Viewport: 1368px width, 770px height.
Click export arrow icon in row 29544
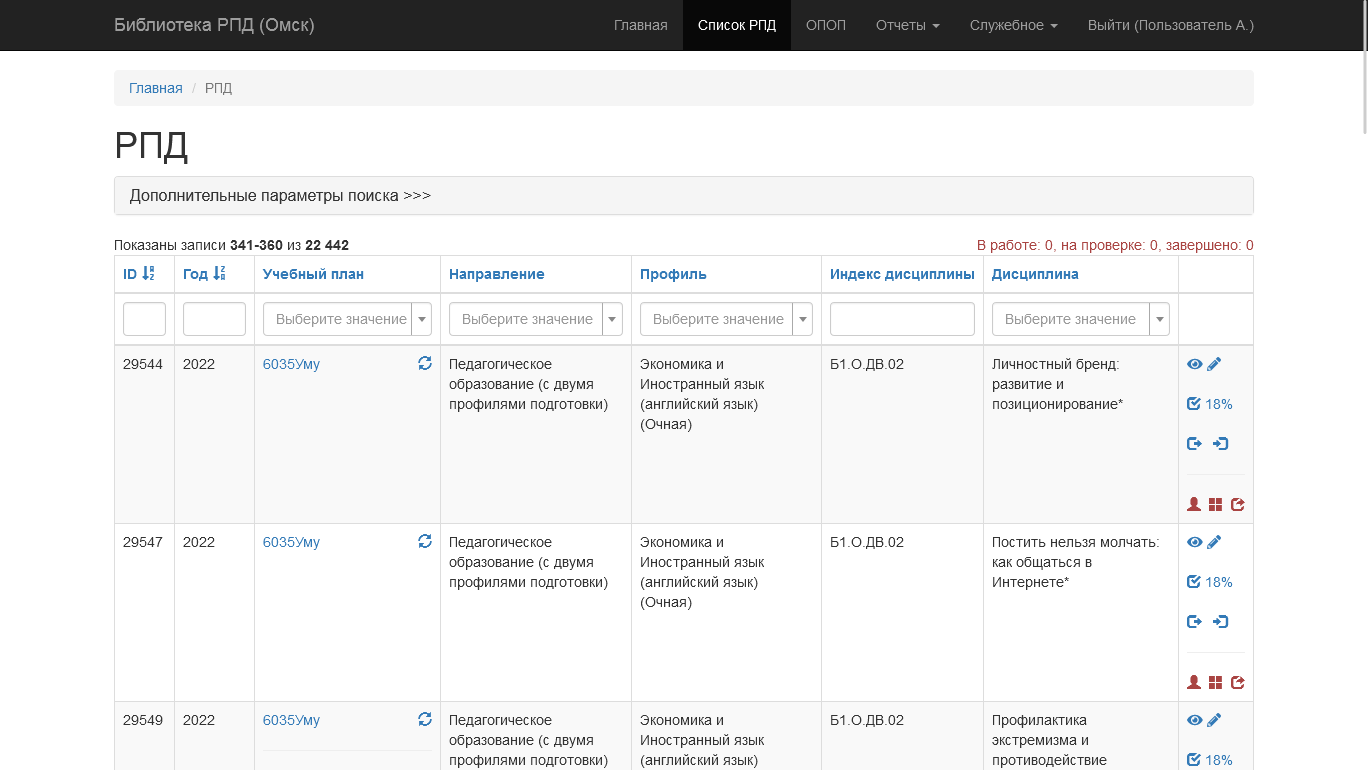coord(1194,444)
